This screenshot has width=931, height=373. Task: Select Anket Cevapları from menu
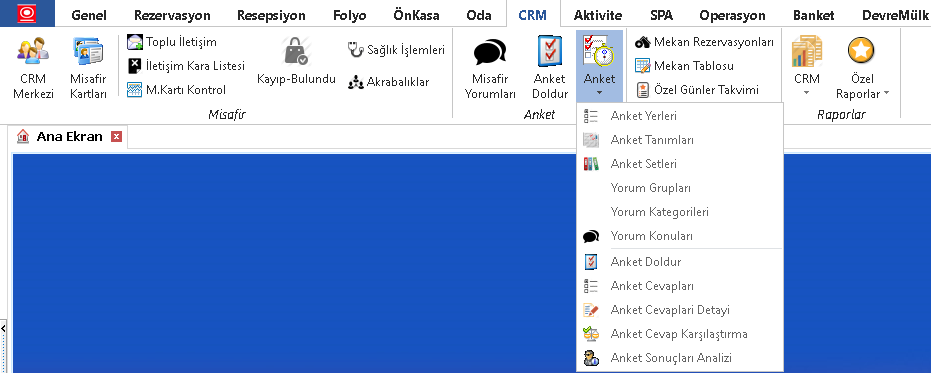[680, 286]
